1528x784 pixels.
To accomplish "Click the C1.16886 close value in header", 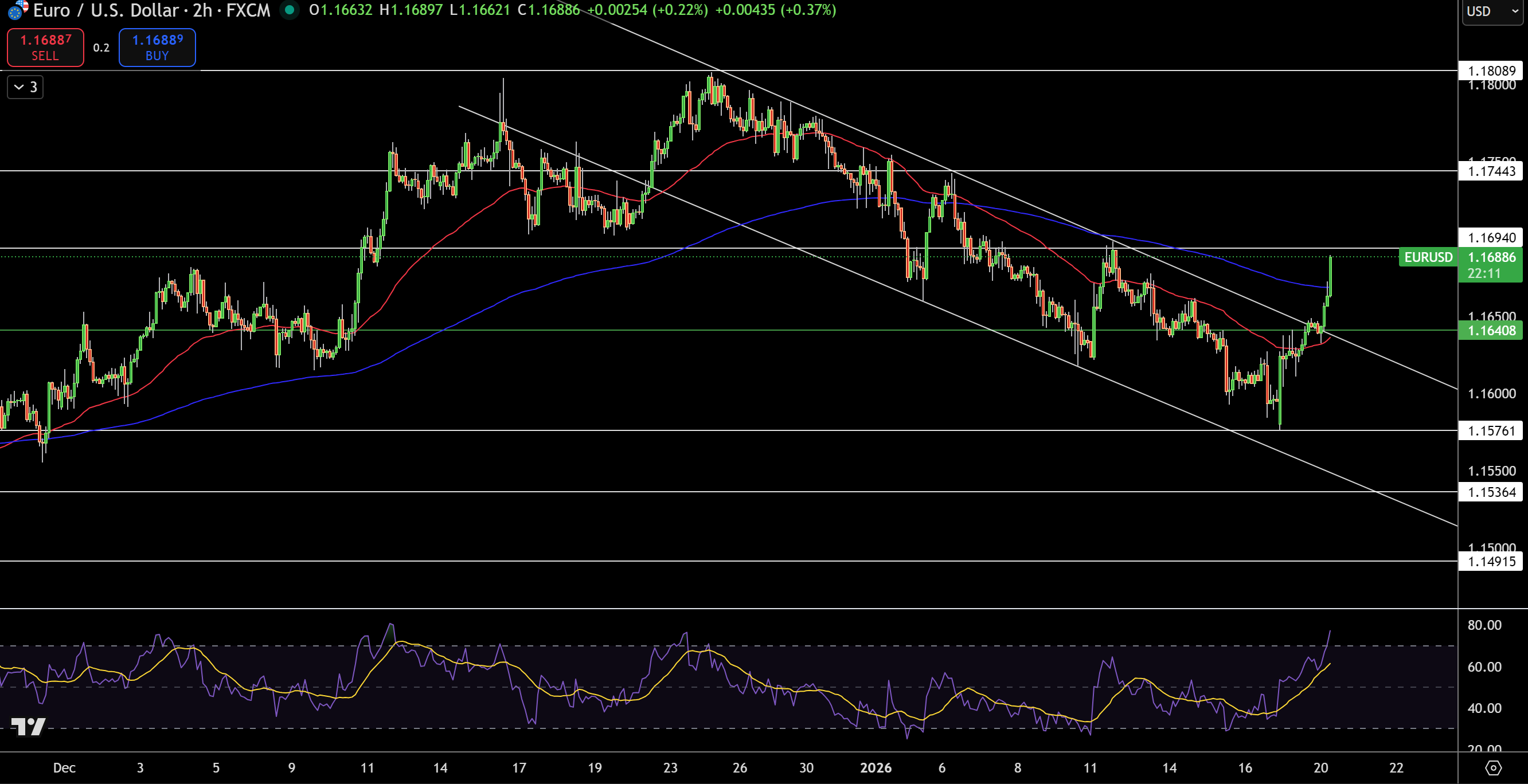I will (549, 10).
